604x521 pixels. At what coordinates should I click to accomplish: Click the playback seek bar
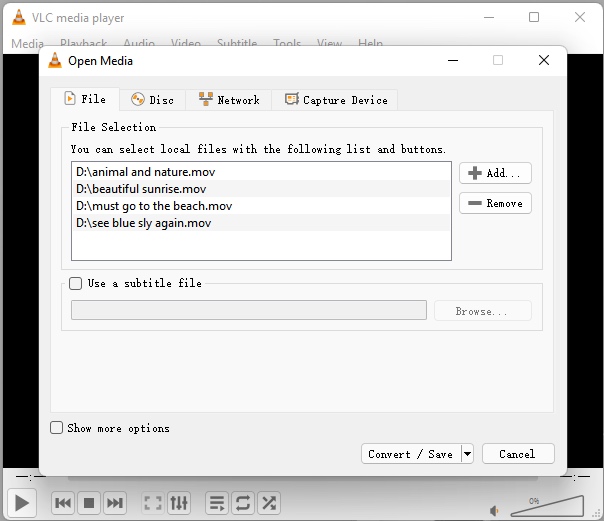coord(303,478)
